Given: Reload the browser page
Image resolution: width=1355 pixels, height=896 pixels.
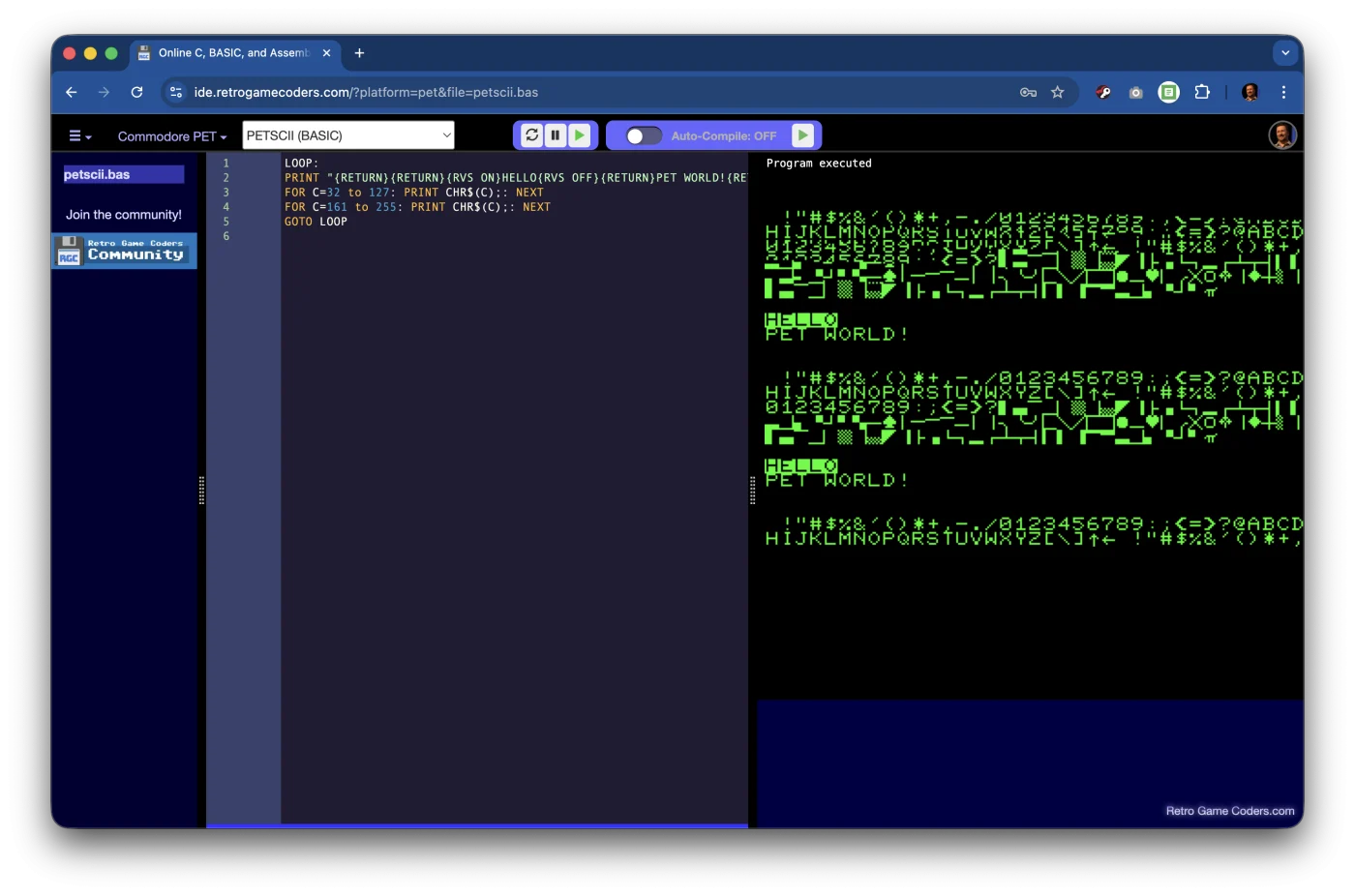Looking at the screenshot, I should (136, 92).
